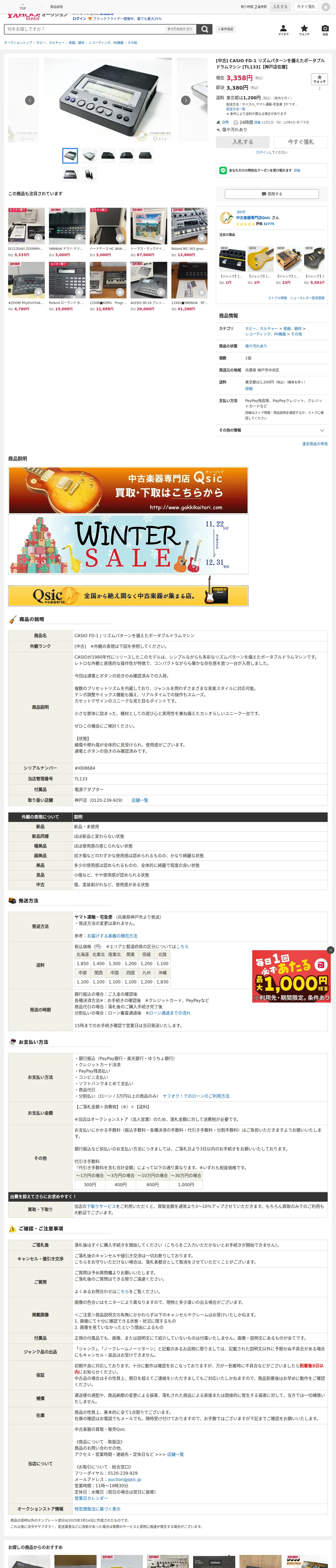This screenshot has width=336, height=1568.
Task: Open the Qsic 買取・下取 banner
Action: 128,490
